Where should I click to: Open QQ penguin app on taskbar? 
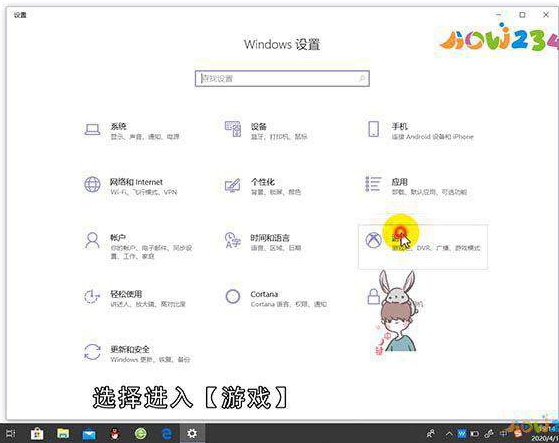[x=115, y=434]
